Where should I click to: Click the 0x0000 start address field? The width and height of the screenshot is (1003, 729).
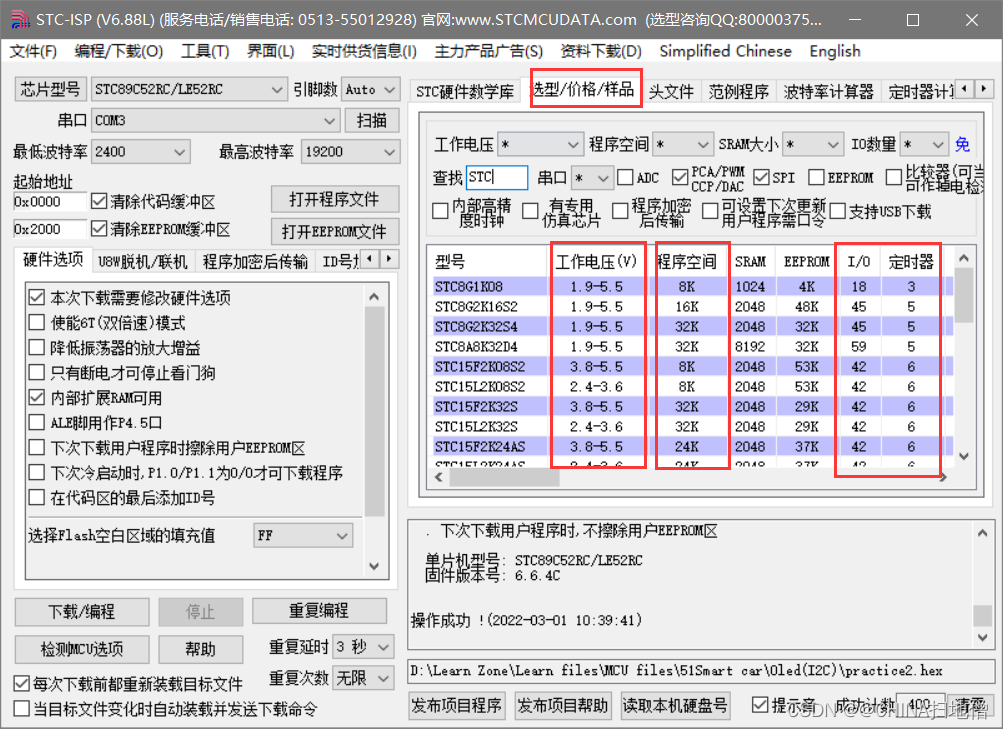49,202
